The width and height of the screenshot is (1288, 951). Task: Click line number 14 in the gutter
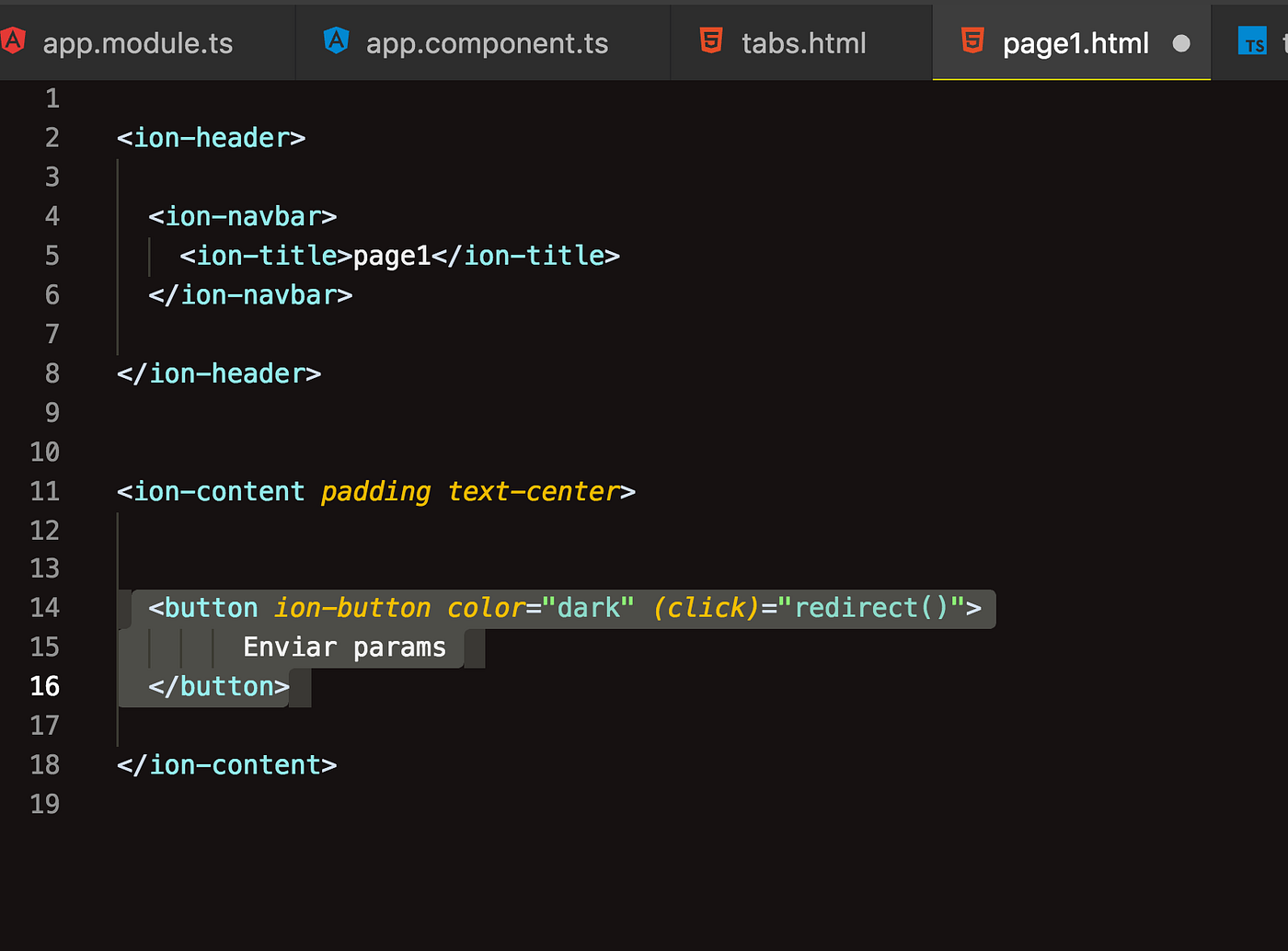pos(44,607)
